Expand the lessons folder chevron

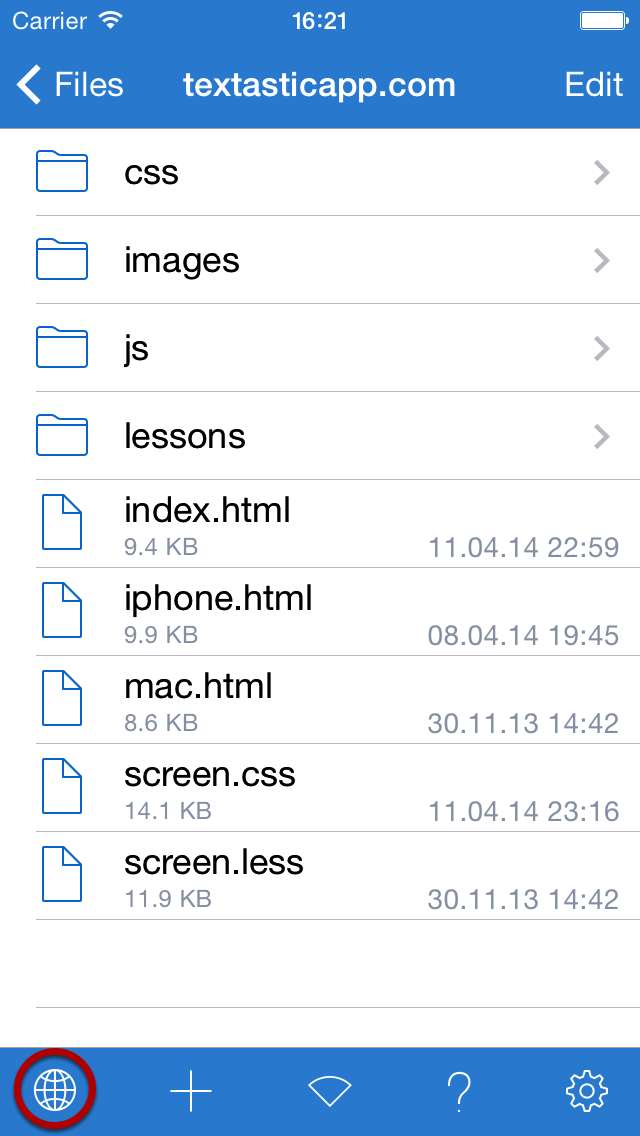click(602, 436)
